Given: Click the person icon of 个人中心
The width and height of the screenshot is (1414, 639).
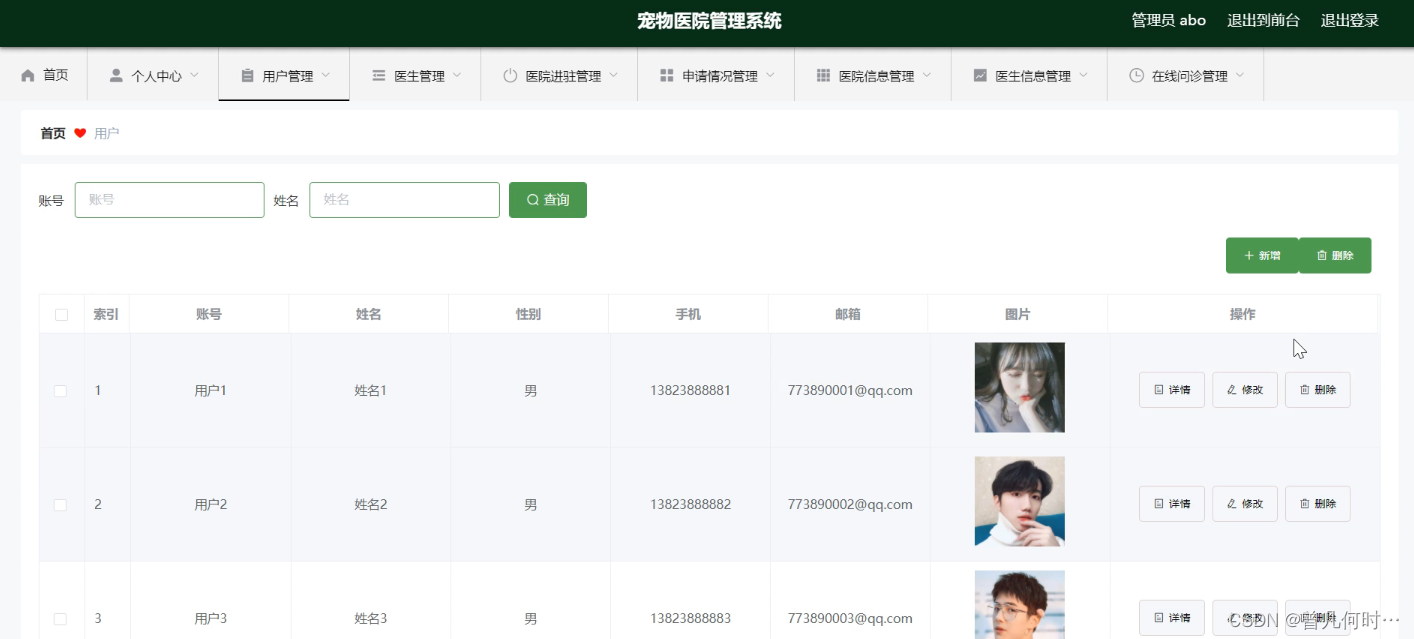Looking at the screenshot, I should [x=116, y=75].
